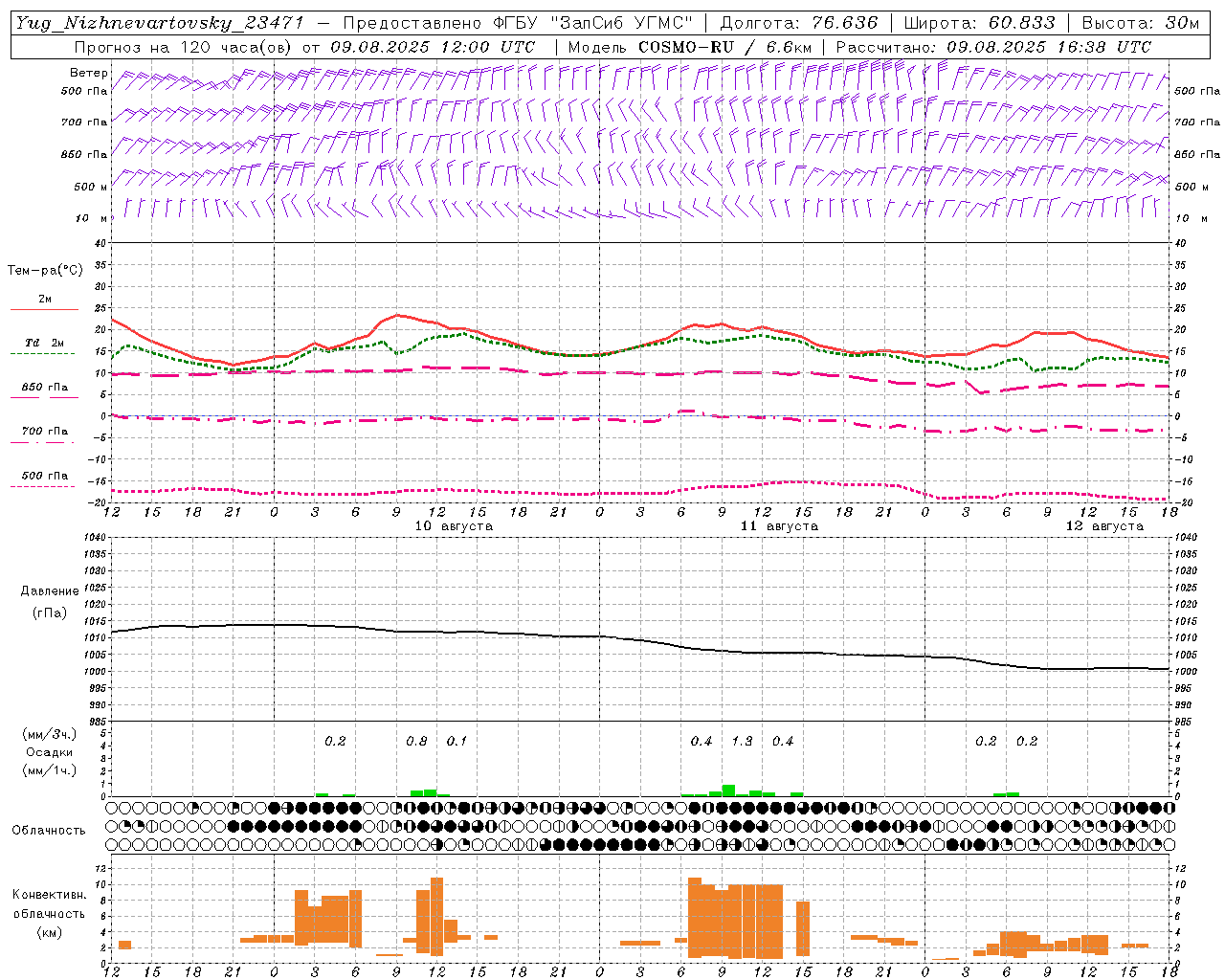
Task: Select the Долгота: 76.636 header field
Action: 799,23
